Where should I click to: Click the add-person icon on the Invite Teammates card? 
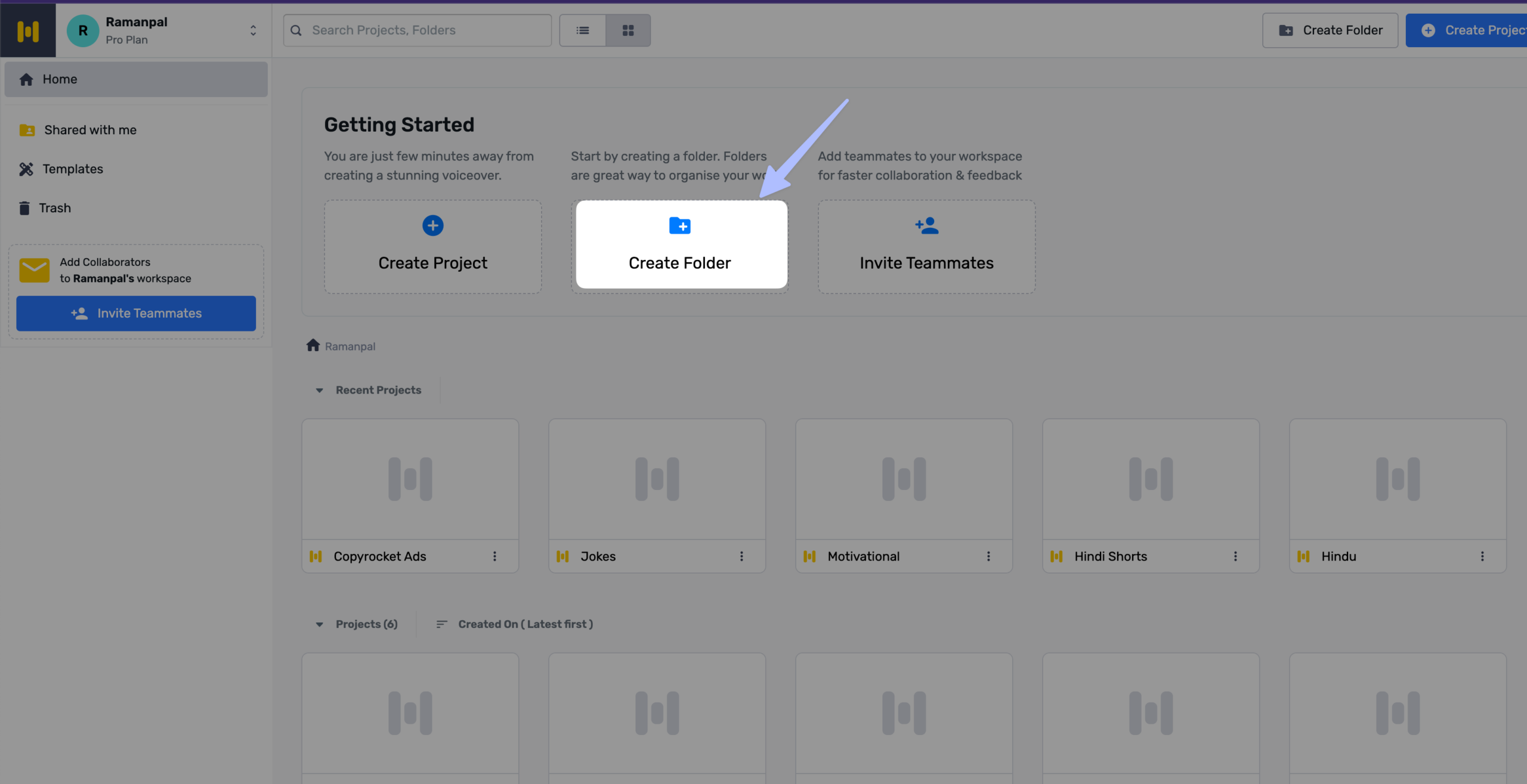(x=926, y=226)
